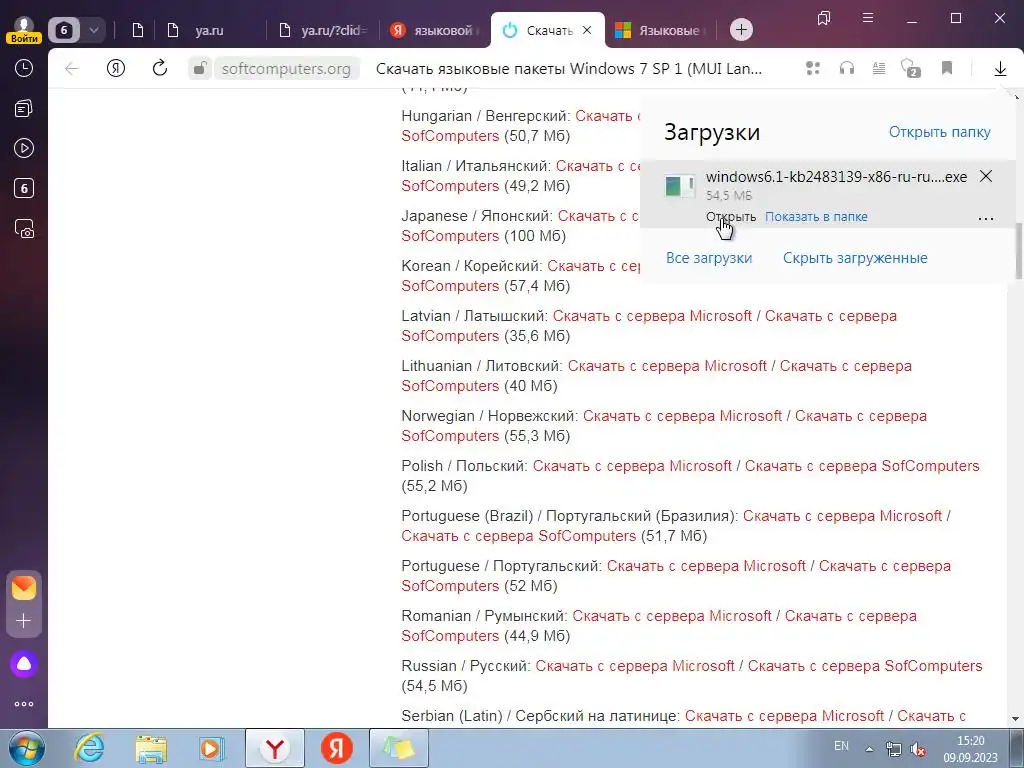Open Windows Explorer from taskbar
The height and width of the screenshot is (768, 1024).
tap(151, 748)
